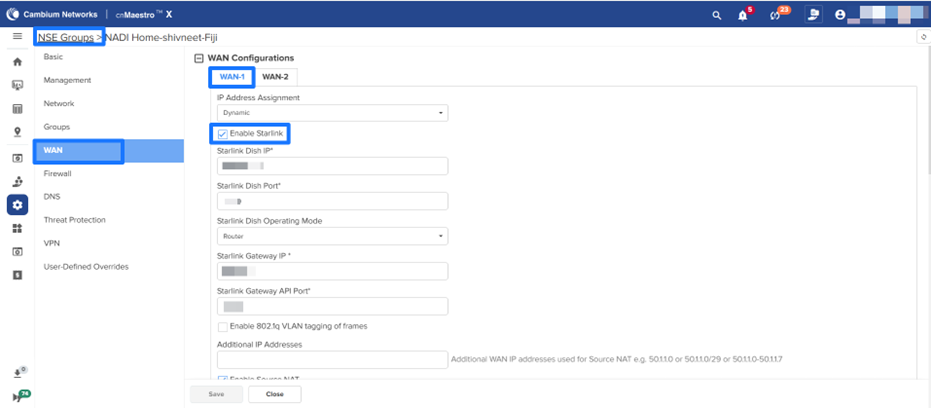Switch to the WAN-2 tab
Image resolution: width=931 pixels, height=408 pixels.
click(275, 77)
